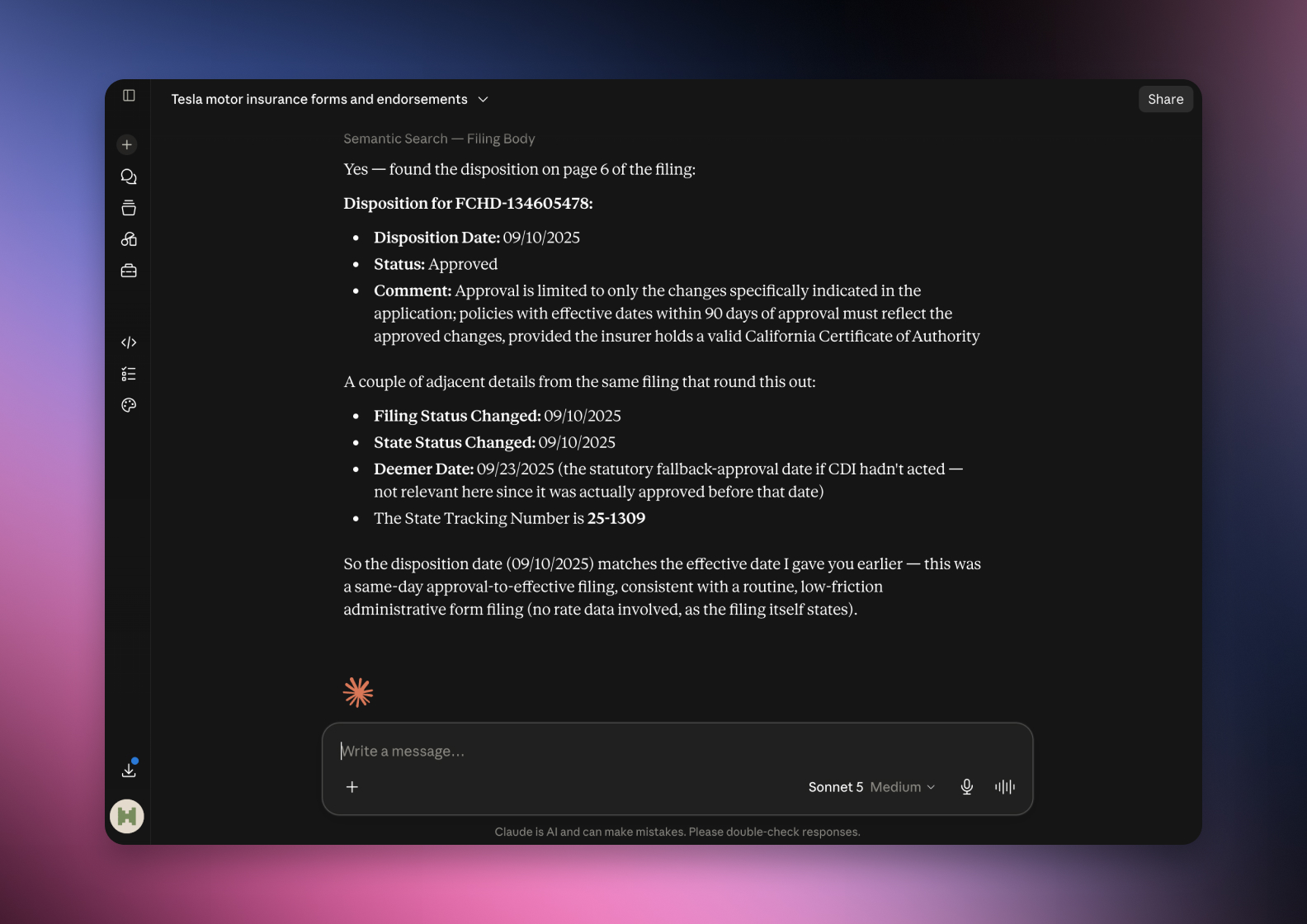This screenshot has width=1307, height=924.
Task: Start voice mode with the waveform icon
Action: [x=1005, y=787]
